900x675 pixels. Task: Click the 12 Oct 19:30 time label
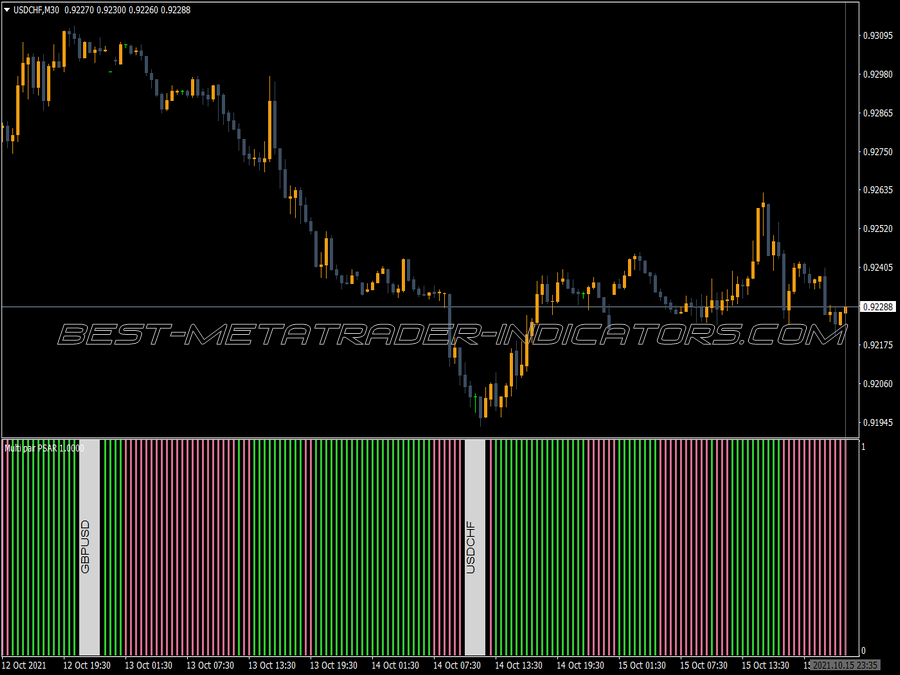(x=87, y=665)
